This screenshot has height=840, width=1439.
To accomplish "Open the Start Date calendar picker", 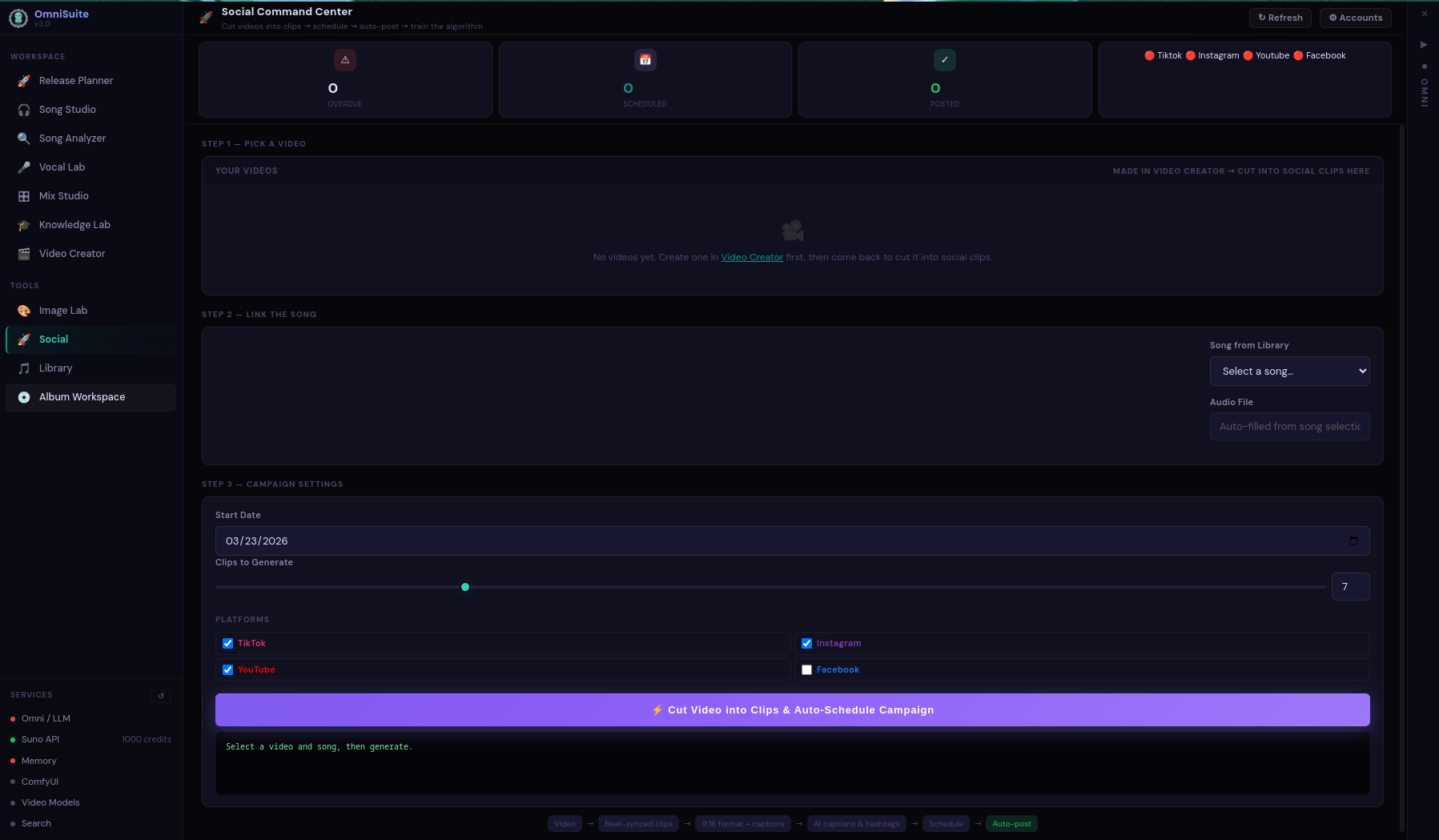I will [1355, 541].
